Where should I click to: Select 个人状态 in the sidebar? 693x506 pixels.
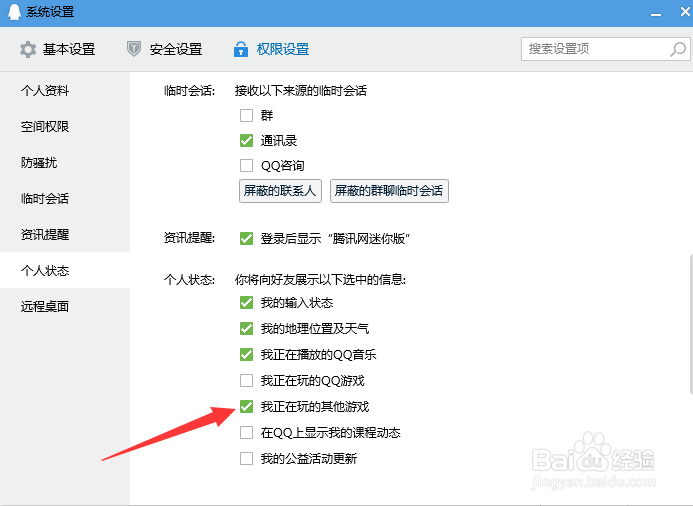pos(65,270)
